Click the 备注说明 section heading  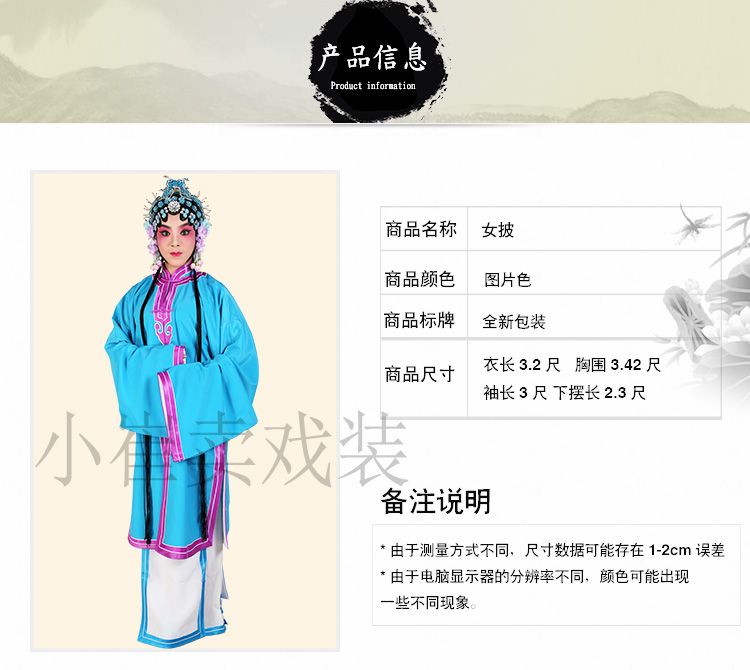pos(436,501)
